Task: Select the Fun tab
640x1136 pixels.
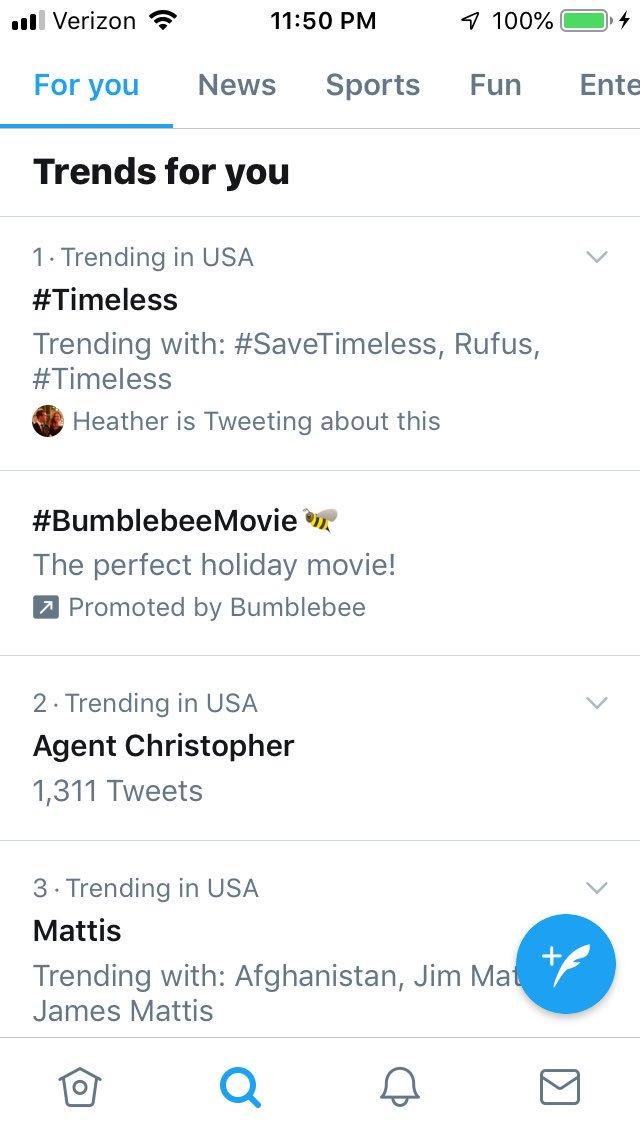Action: (x=495, y=85)
